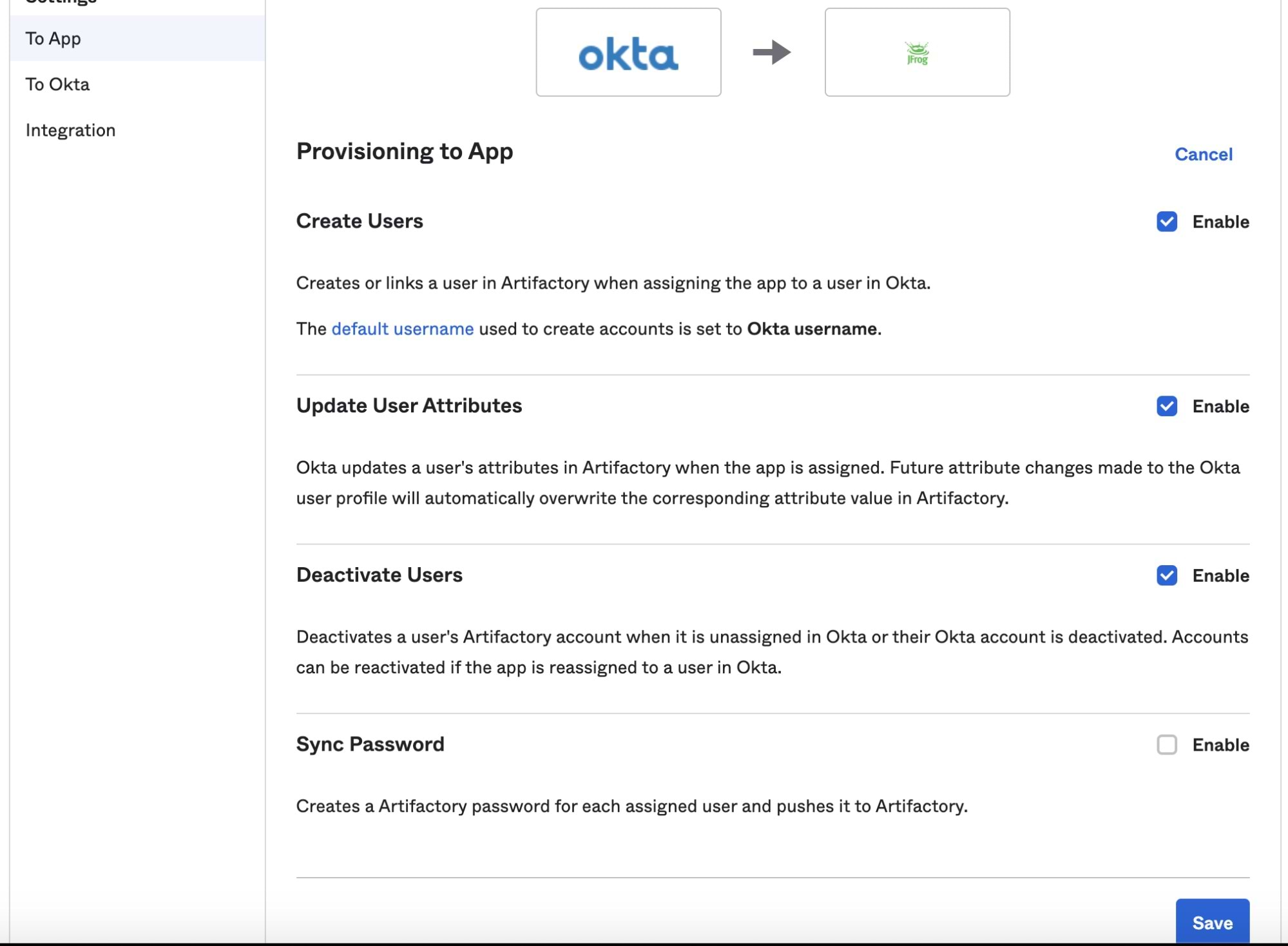
Task: Click the Enable label beside Sync Password
Action: tap(1220, 745)
